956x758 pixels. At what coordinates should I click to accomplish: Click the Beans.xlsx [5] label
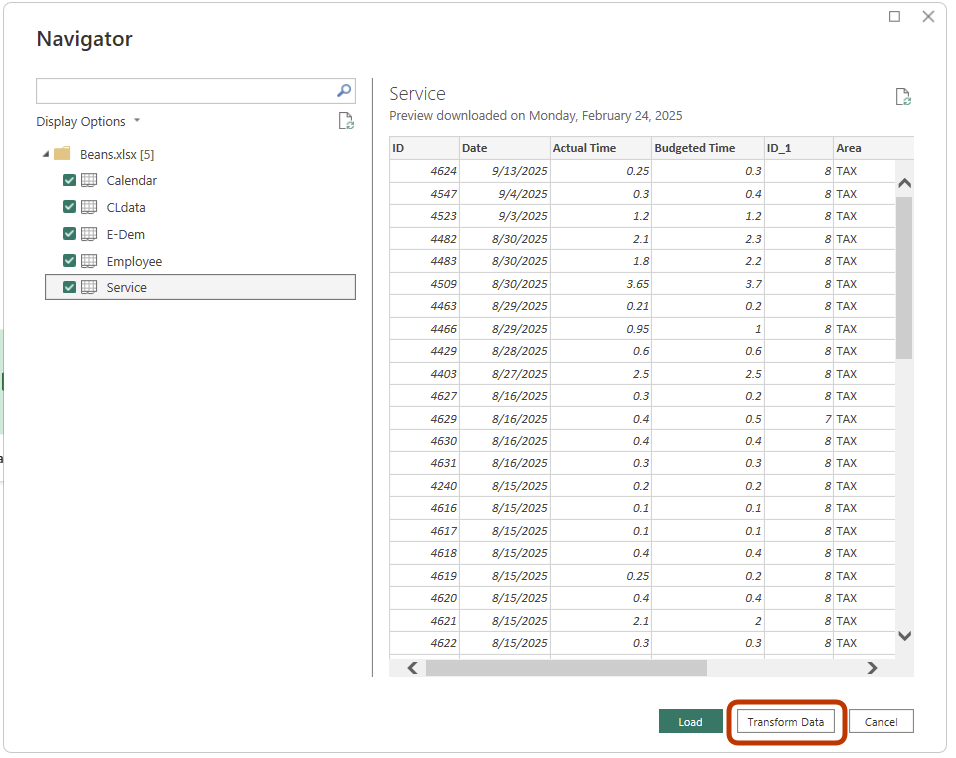(117, 154)
